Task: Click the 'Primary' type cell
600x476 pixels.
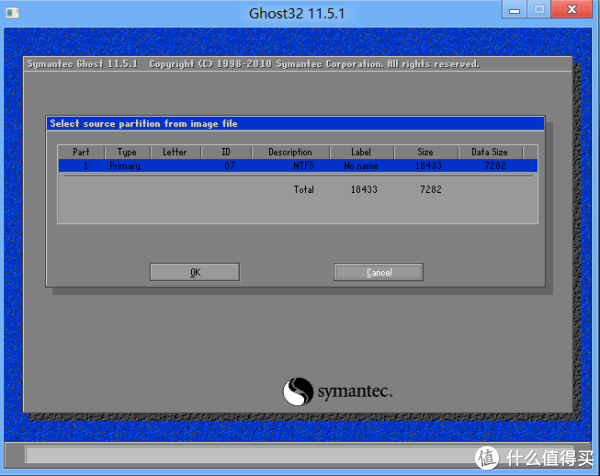Action: click(125, 166)
